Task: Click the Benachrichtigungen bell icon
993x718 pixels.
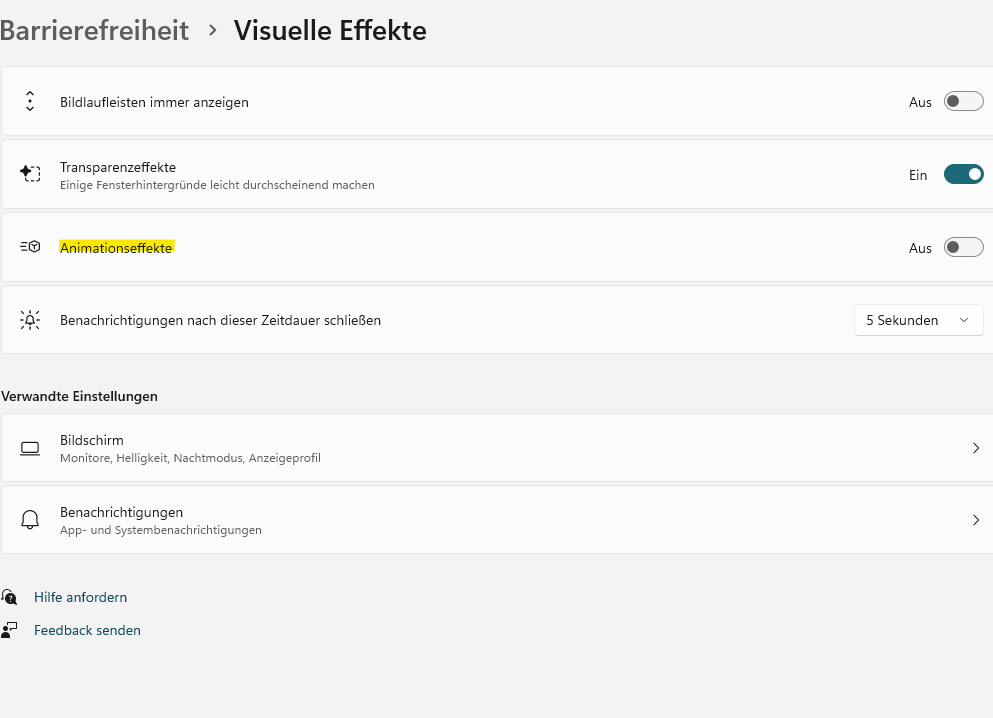Action: [30, 520]
